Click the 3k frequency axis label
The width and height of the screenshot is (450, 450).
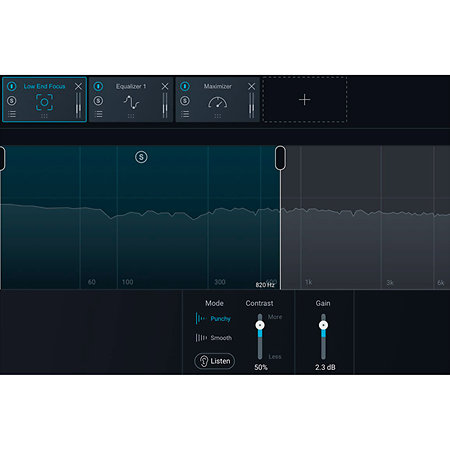[390, 283]
